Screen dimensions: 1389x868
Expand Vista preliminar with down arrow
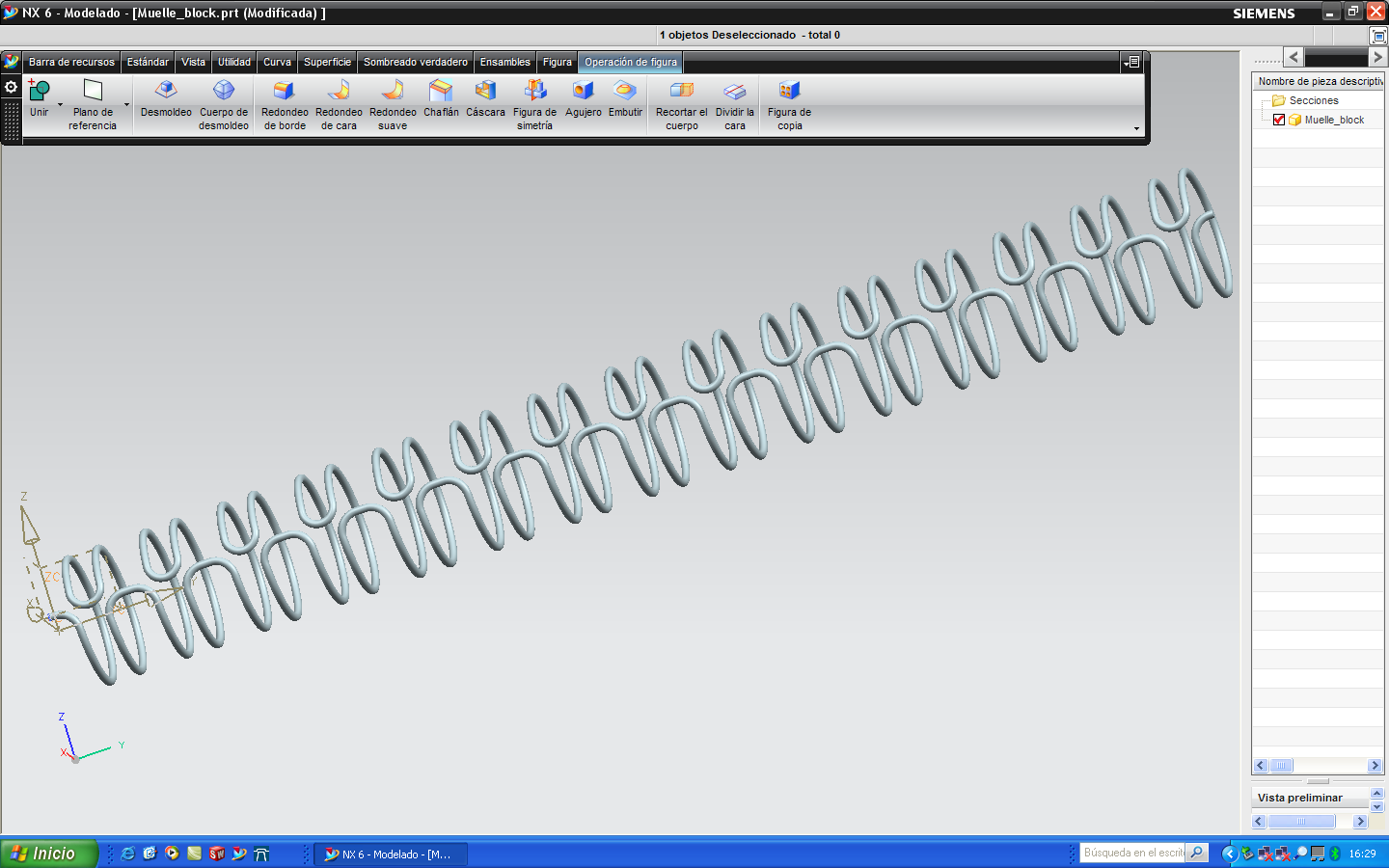[1376, 806]
